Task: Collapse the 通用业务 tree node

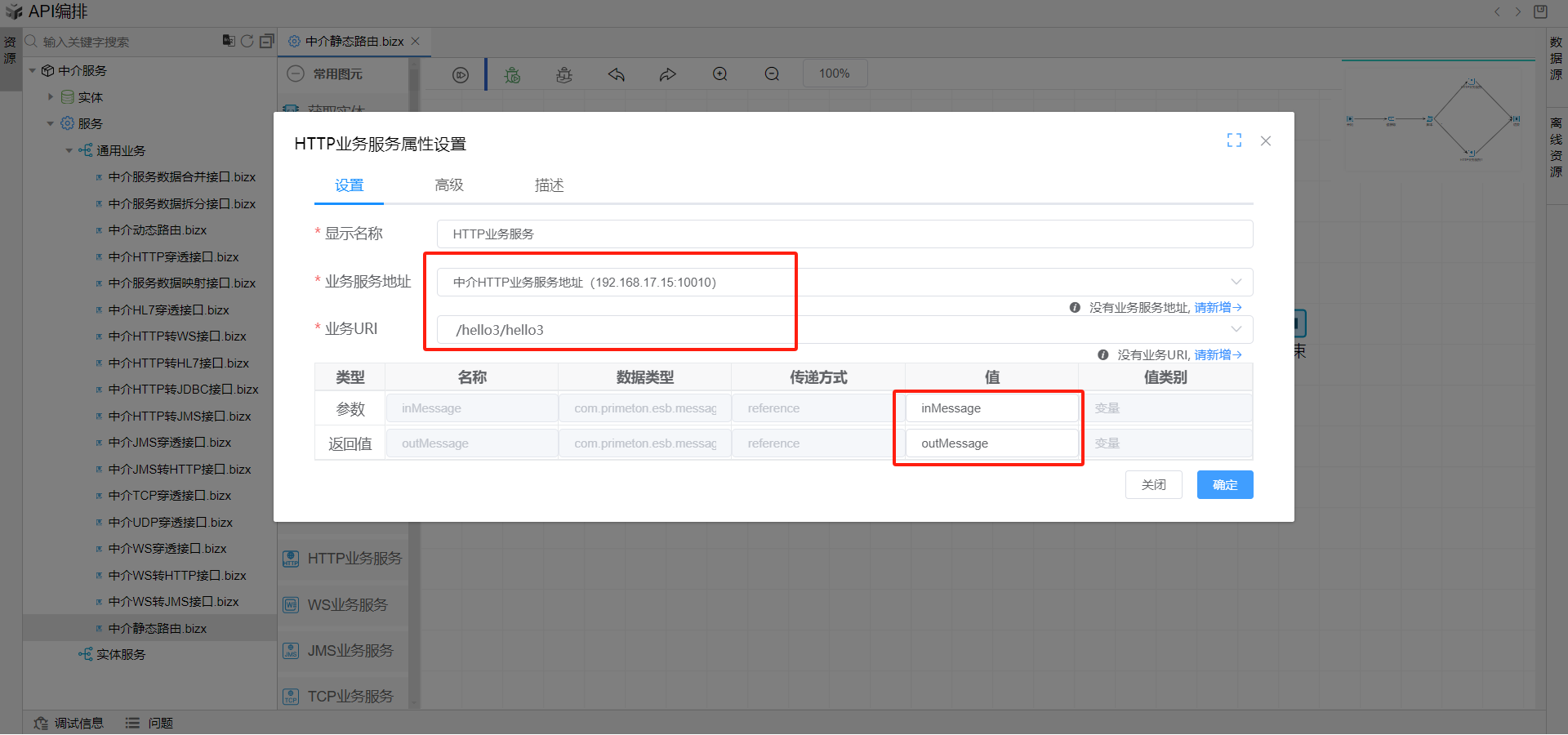Action: click(x=69, y=150)
